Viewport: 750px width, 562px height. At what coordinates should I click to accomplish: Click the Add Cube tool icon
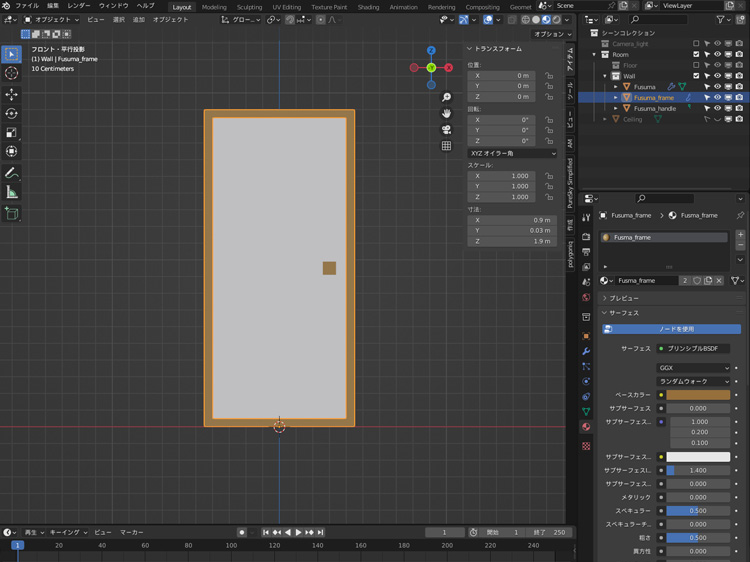(12, 213)
